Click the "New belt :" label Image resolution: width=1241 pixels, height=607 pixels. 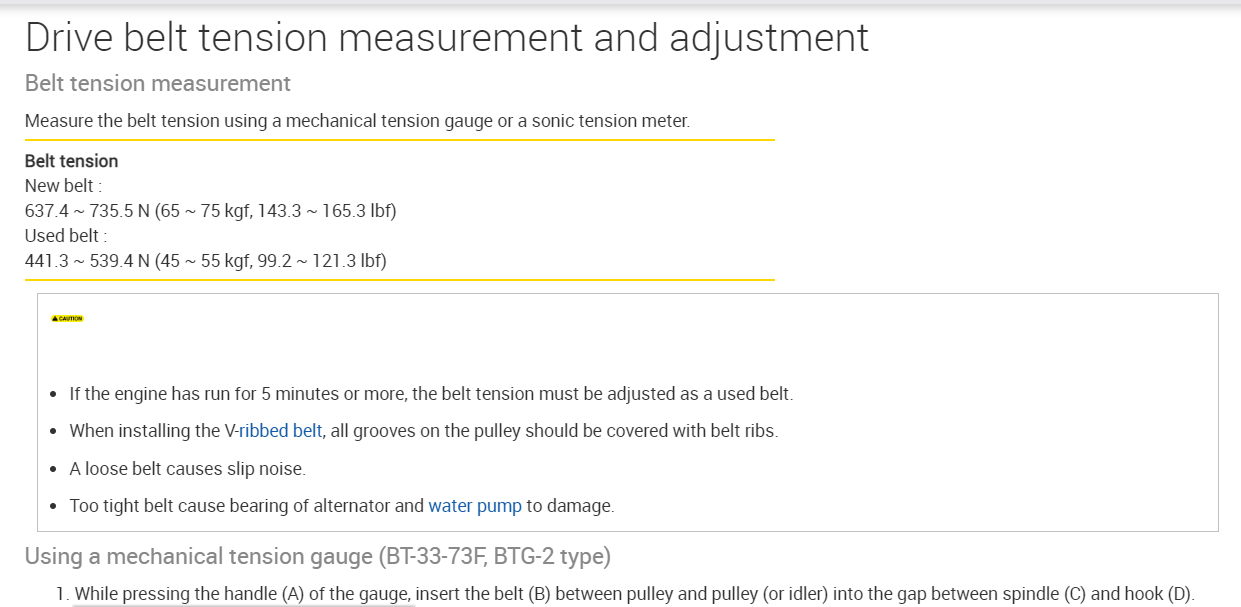pos(63,186)
